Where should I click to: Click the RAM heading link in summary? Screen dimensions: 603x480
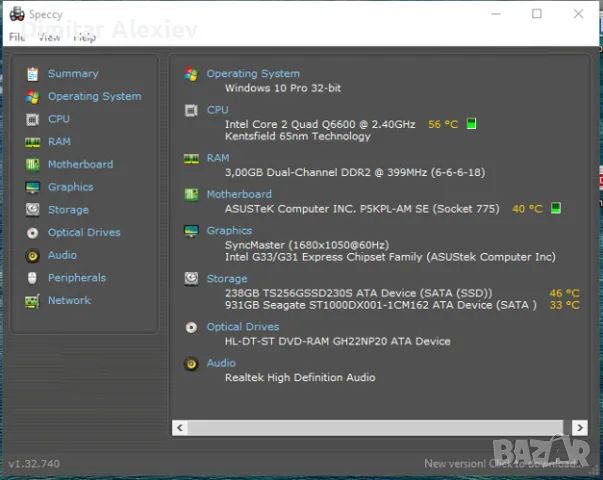click(218, 158)
